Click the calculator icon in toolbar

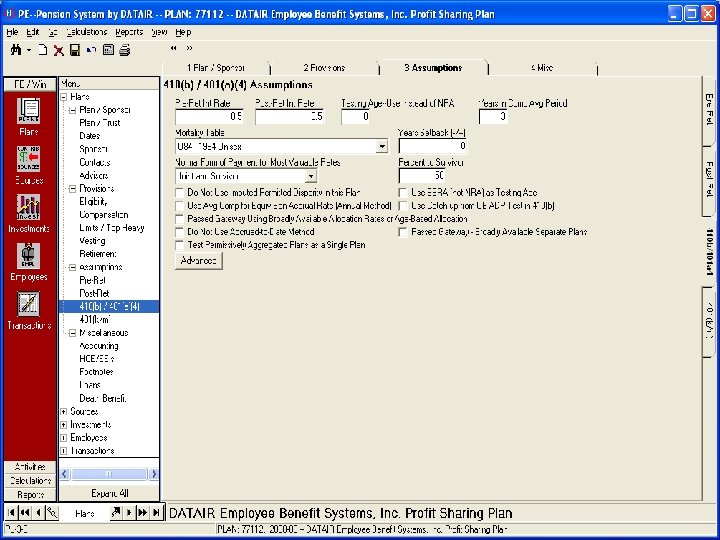[108, 50]
